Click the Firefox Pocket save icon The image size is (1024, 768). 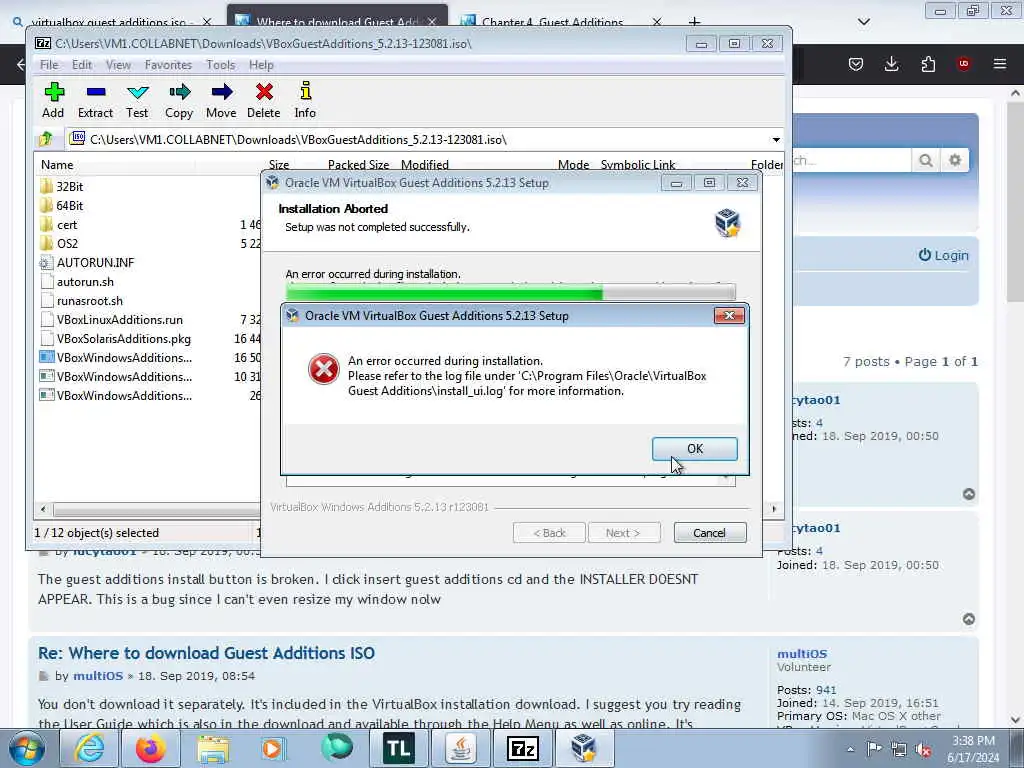[x=856, y=64]
